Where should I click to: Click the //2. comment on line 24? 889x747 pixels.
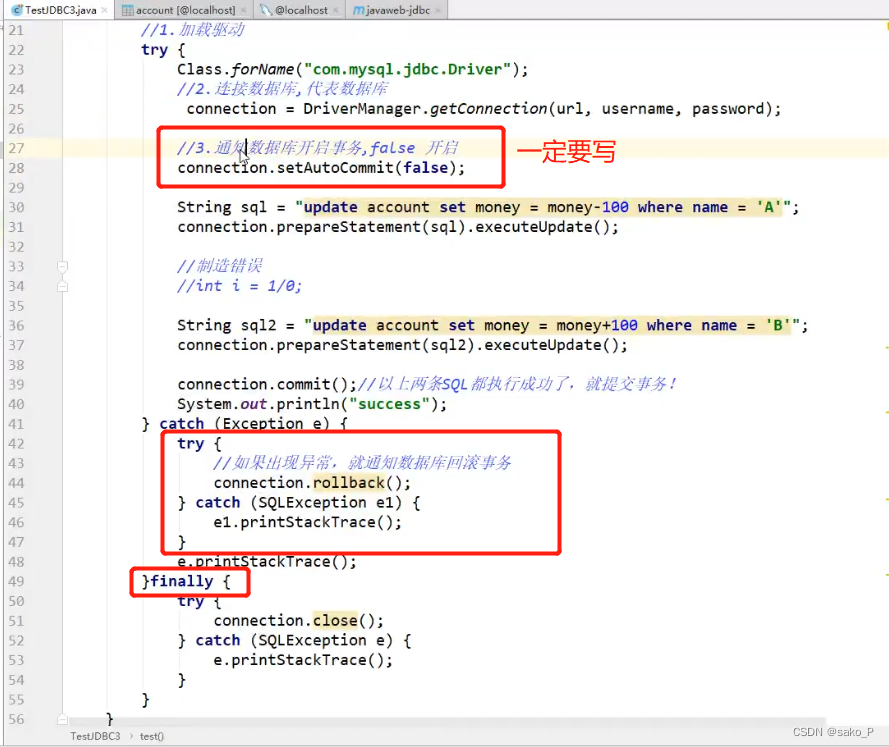[283, 89]
